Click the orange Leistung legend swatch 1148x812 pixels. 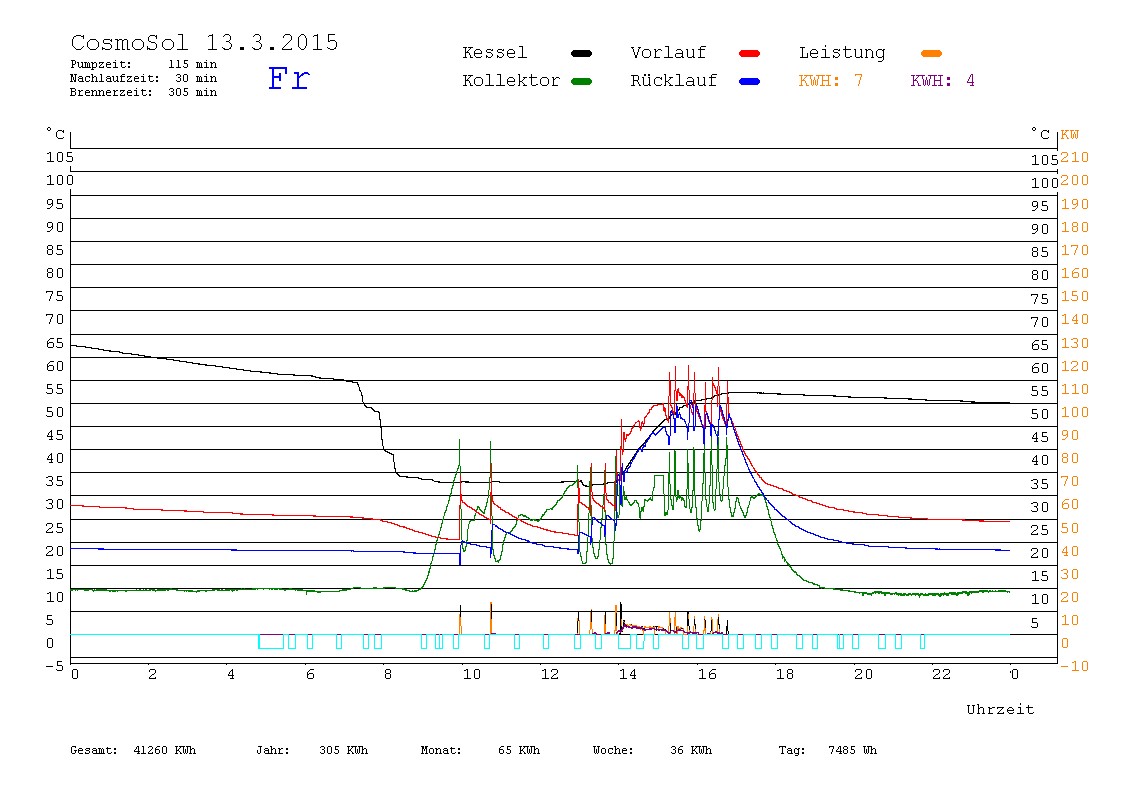[931, 53]
